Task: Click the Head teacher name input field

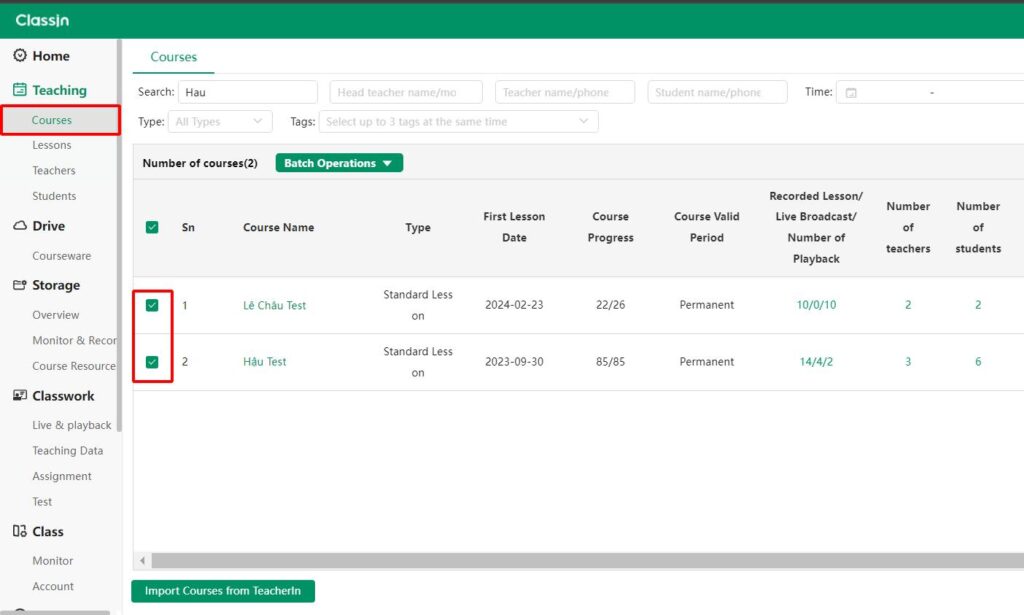Action: (x=405, y=93)
